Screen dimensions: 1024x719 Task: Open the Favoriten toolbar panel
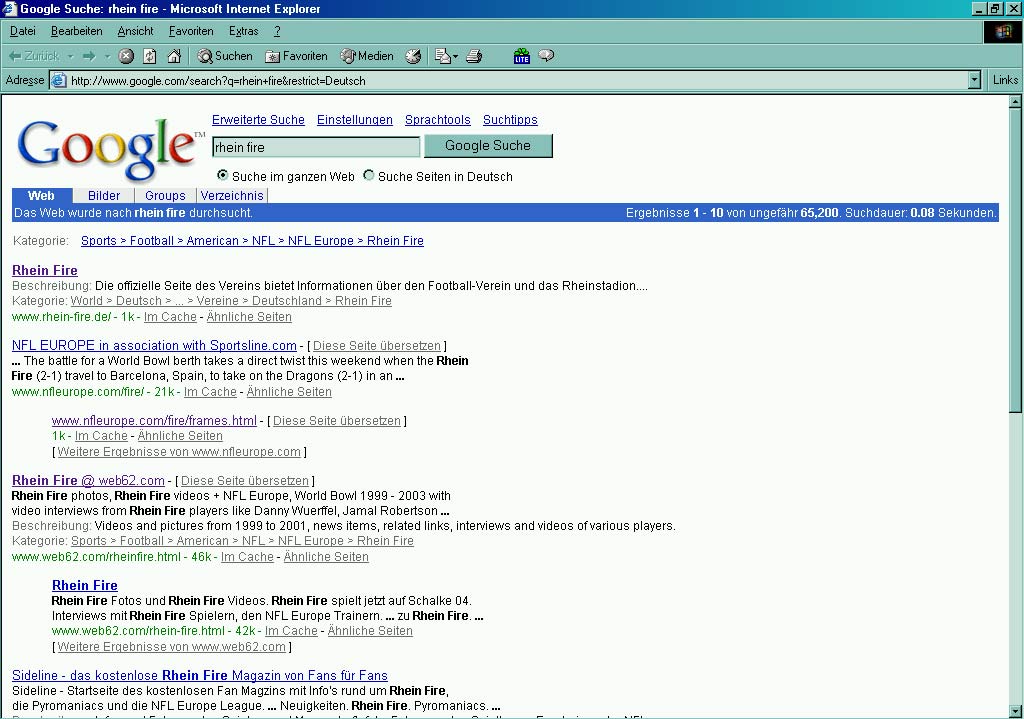click(x=296, y=56)
